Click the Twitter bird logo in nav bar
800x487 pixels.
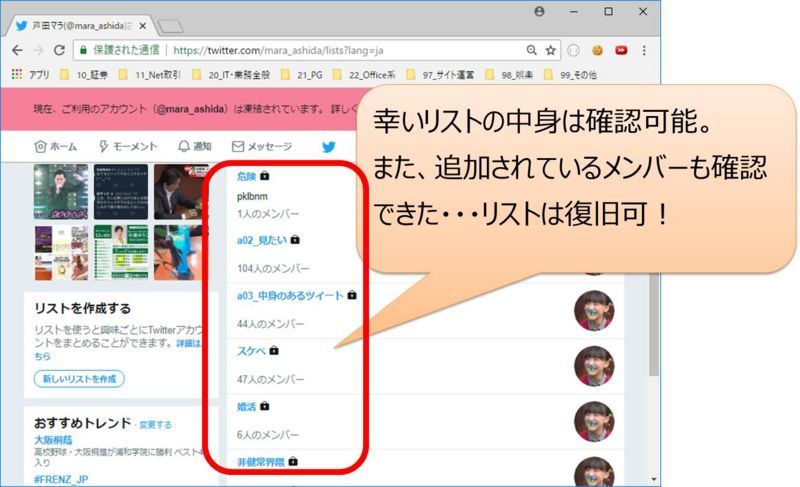pos(329,147)
